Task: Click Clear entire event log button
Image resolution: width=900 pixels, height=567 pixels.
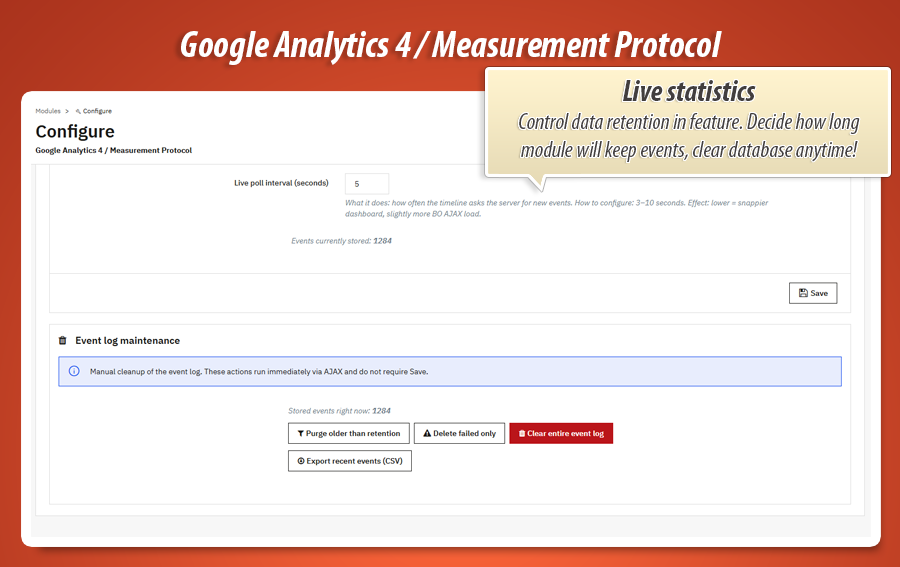Action: (x=561, y=433)
